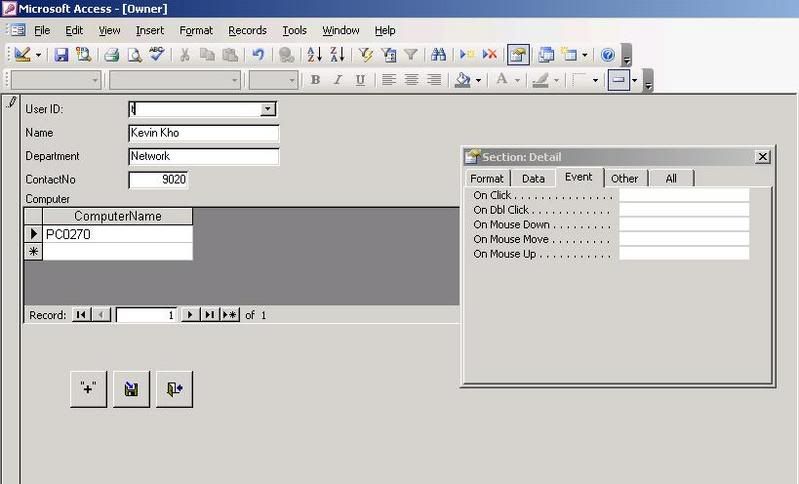Open Fill/Back Color dropdown arrow
The image size is (799, 484).
(478, 80)
